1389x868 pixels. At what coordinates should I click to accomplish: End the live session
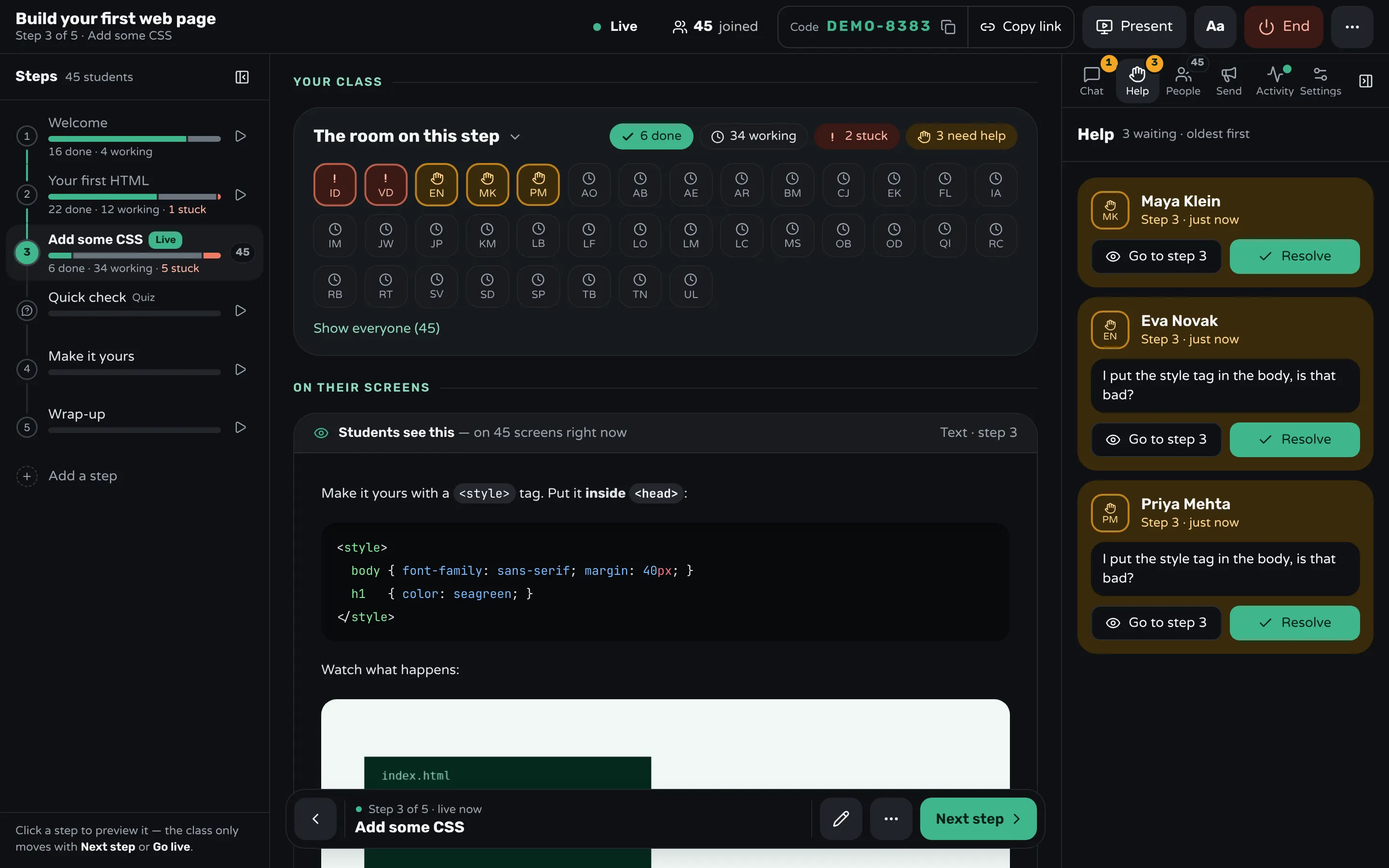pos(1283,27)
